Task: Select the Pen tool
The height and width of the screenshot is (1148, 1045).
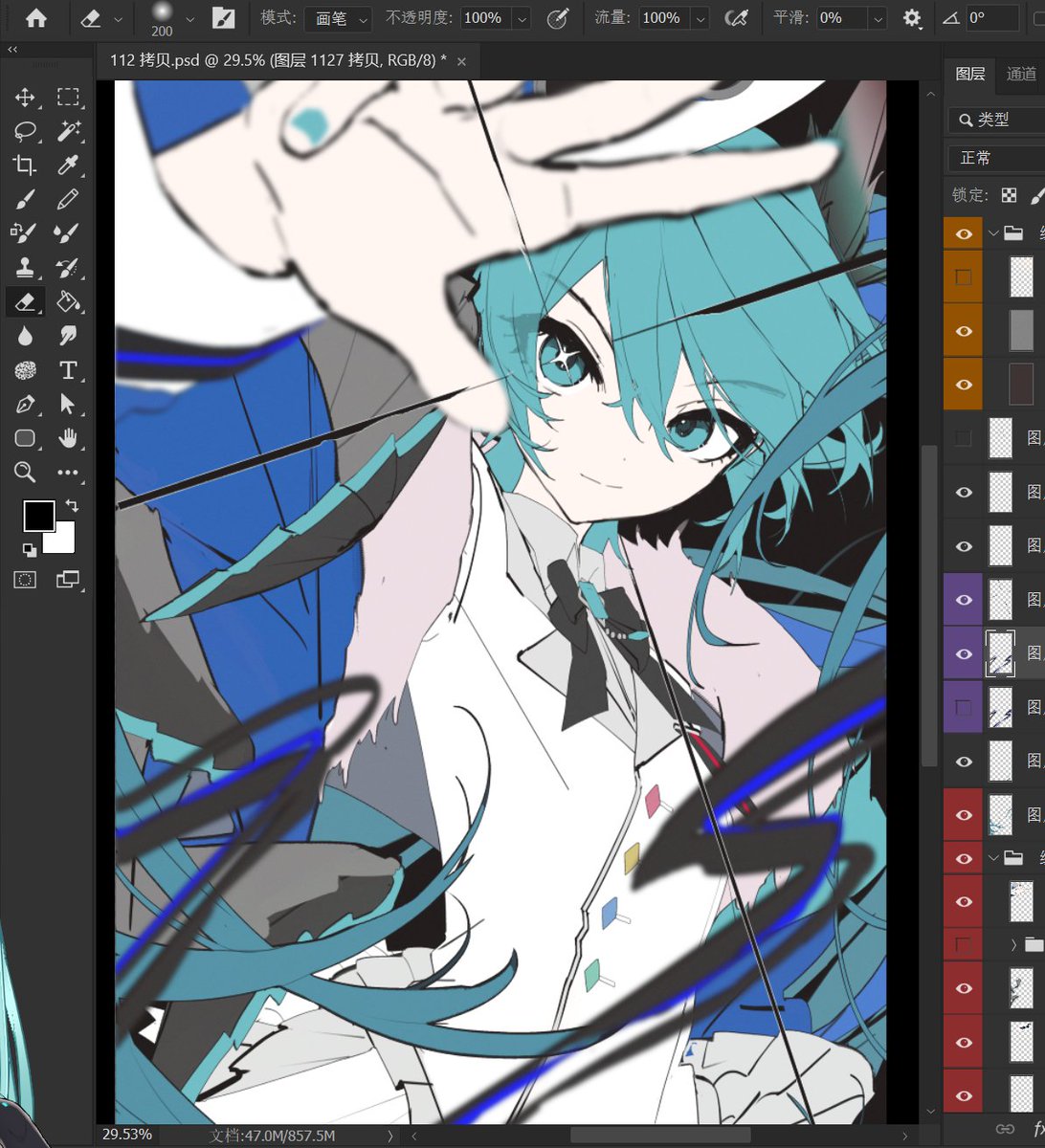Action: tap(25, 404)
